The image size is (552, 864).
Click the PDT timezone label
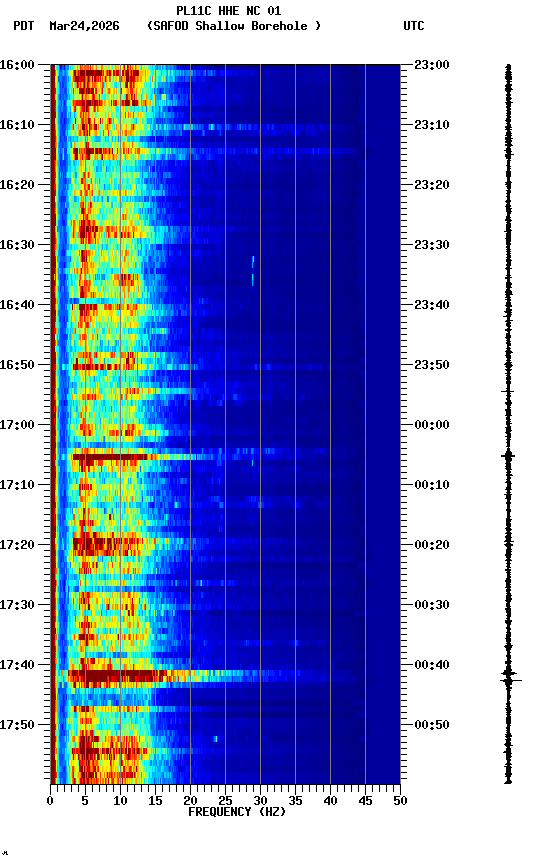tap(24, 26)
